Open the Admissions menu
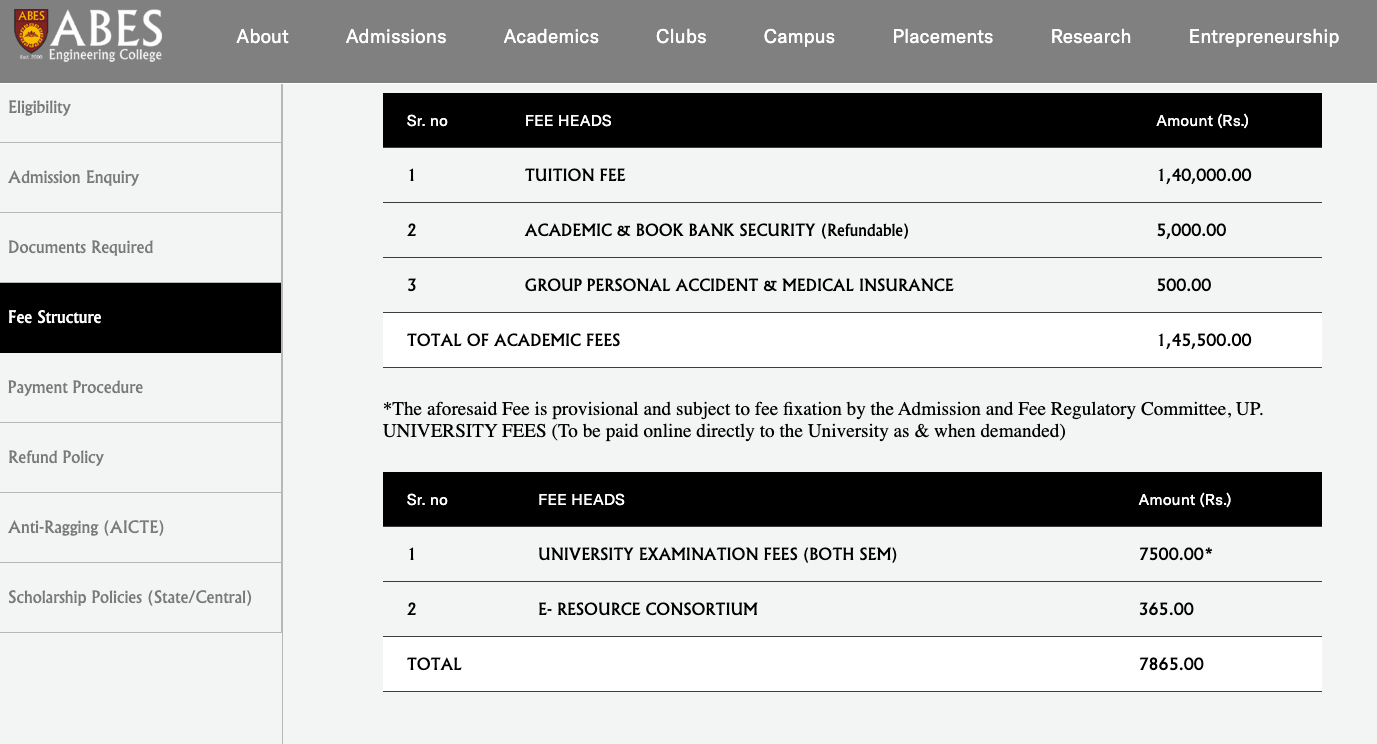Screen dimensions: 1377x744 [395, 36]
